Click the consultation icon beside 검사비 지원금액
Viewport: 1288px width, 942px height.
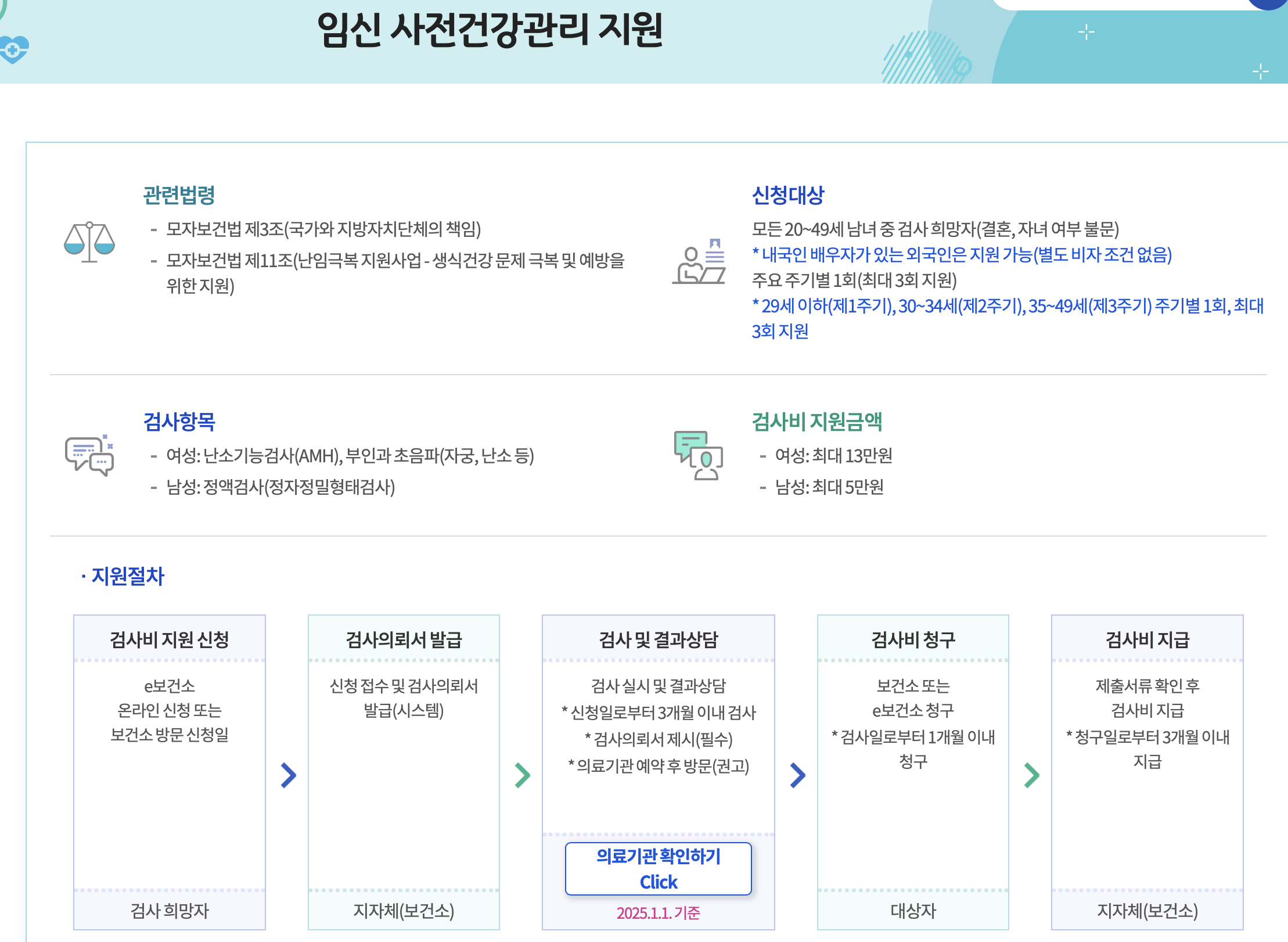(699, 455)
